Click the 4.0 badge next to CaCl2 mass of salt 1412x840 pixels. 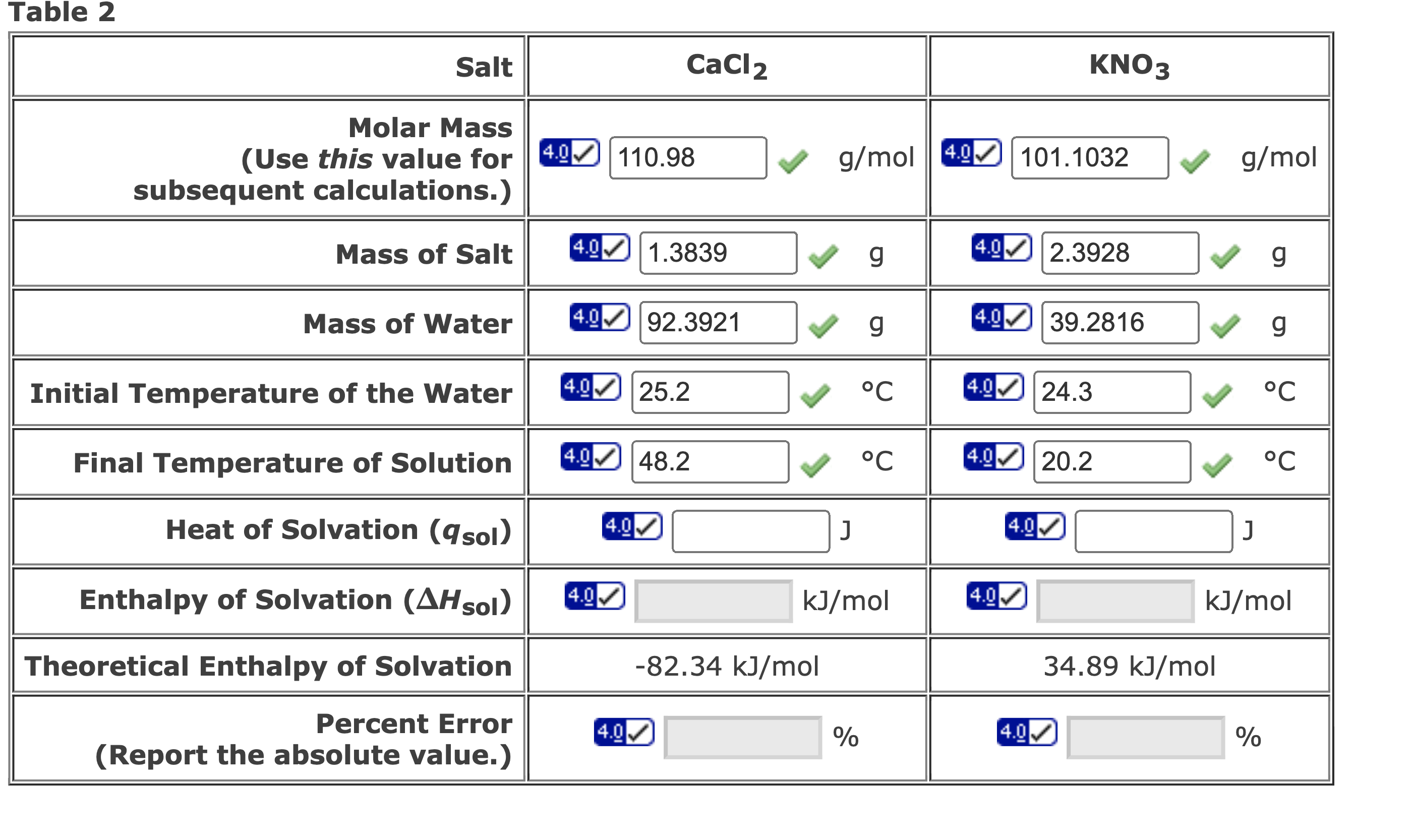point(599,251)
